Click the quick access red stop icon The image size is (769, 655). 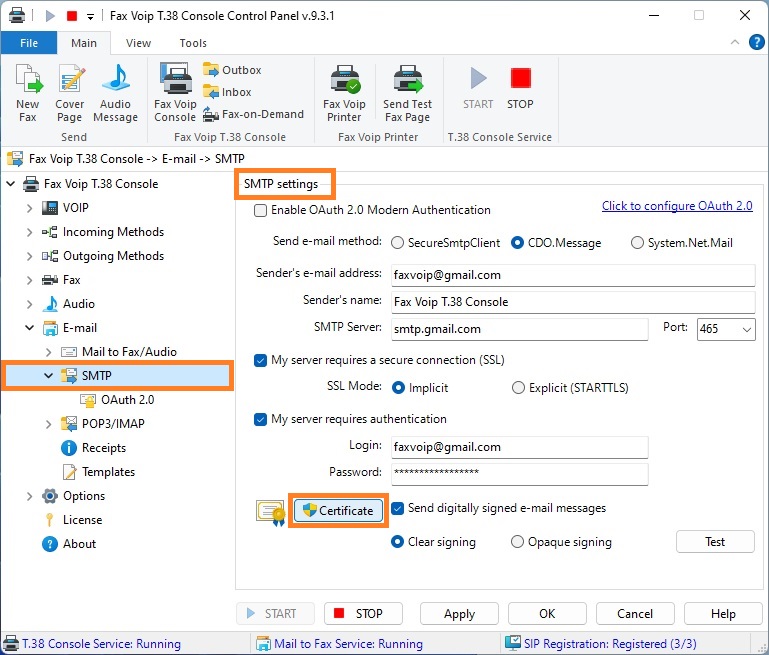point(72,16)
